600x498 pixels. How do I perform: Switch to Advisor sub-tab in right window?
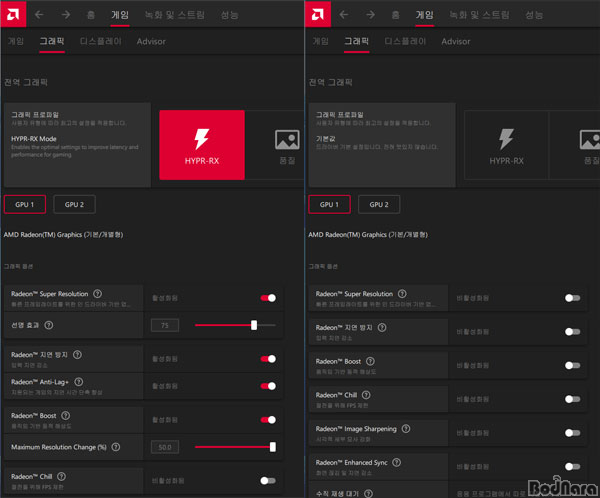456,41
